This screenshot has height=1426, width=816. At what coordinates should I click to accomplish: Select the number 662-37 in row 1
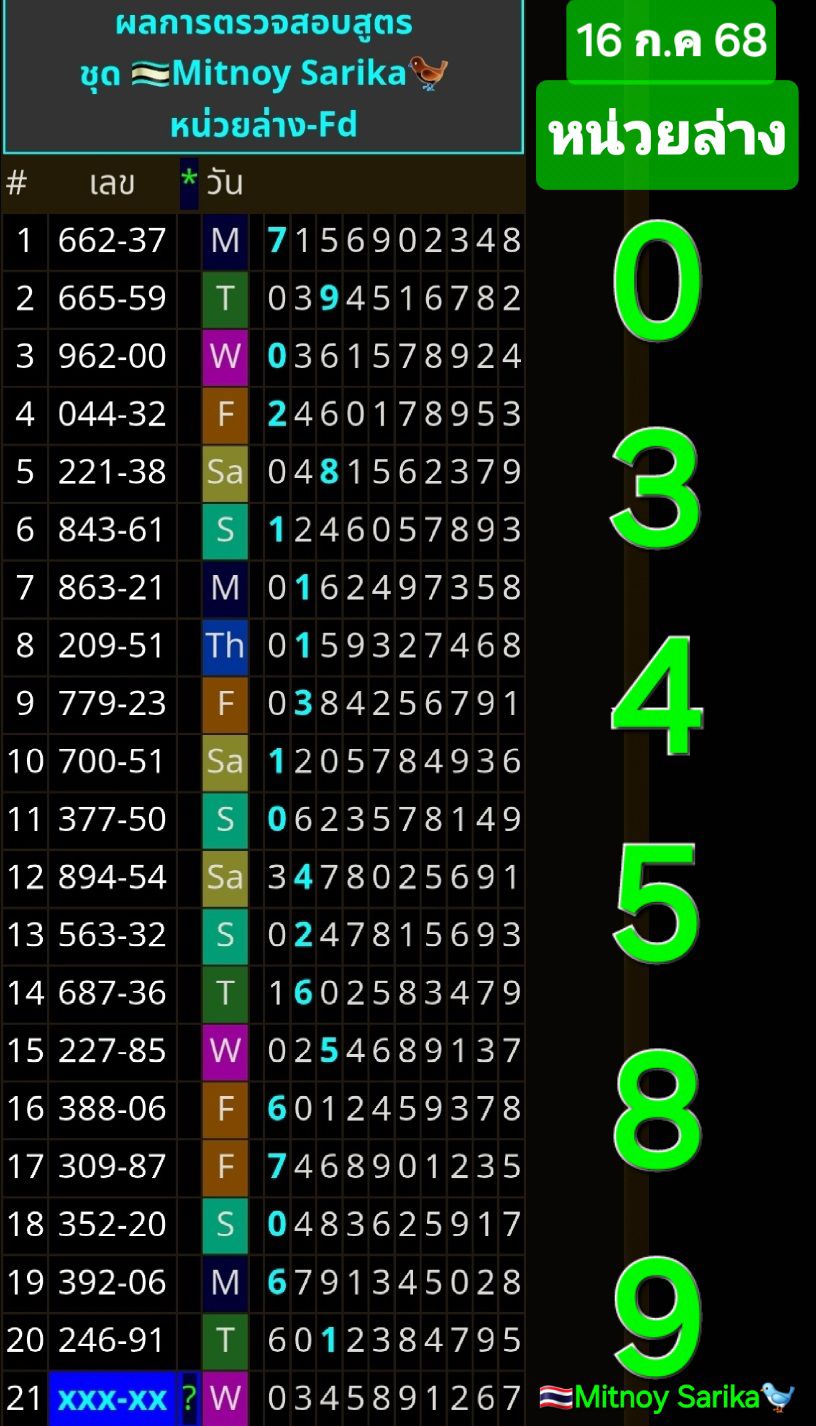pos(112,240)
